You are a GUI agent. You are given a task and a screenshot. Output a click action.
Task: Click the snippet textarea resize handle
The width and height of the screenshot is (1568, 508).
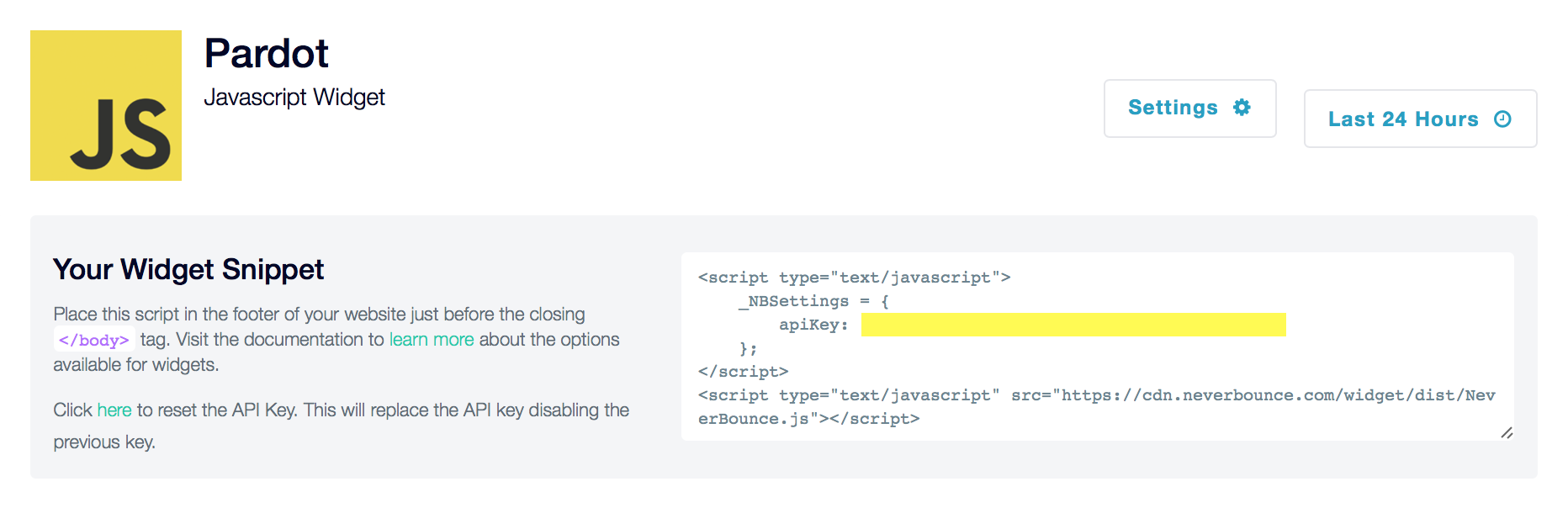point(1507,433)
